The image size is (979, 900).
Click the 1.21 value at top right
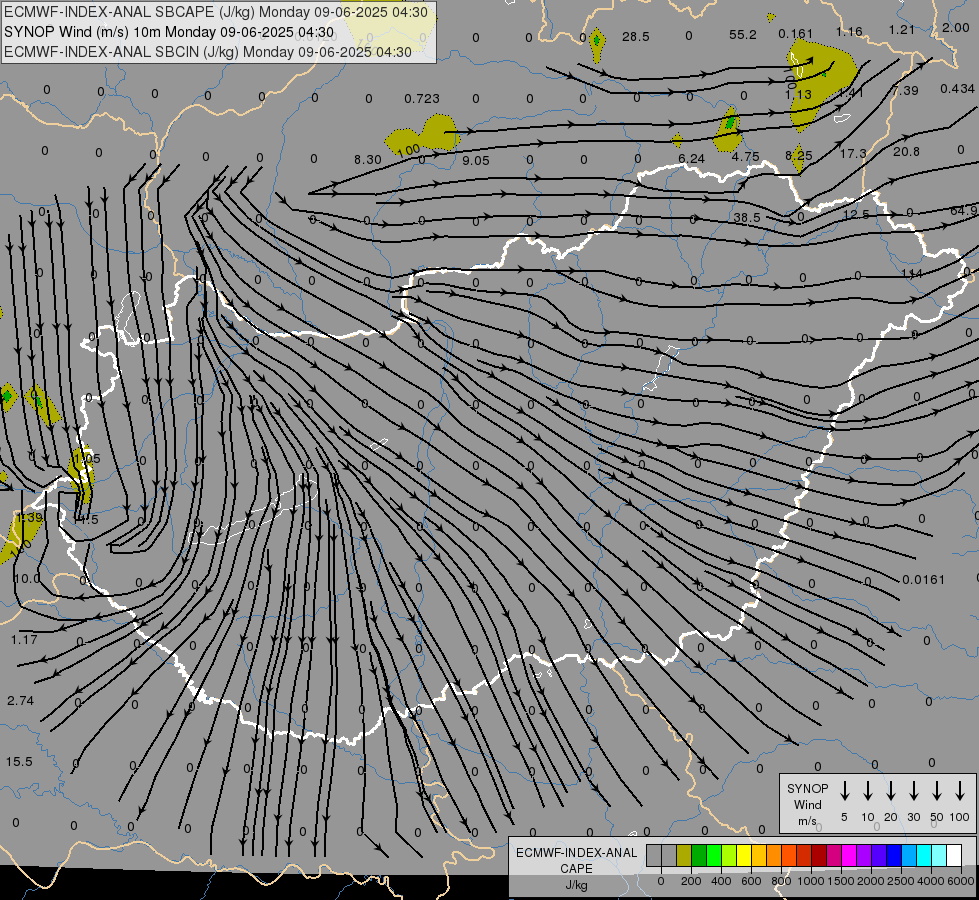[902, 29]
